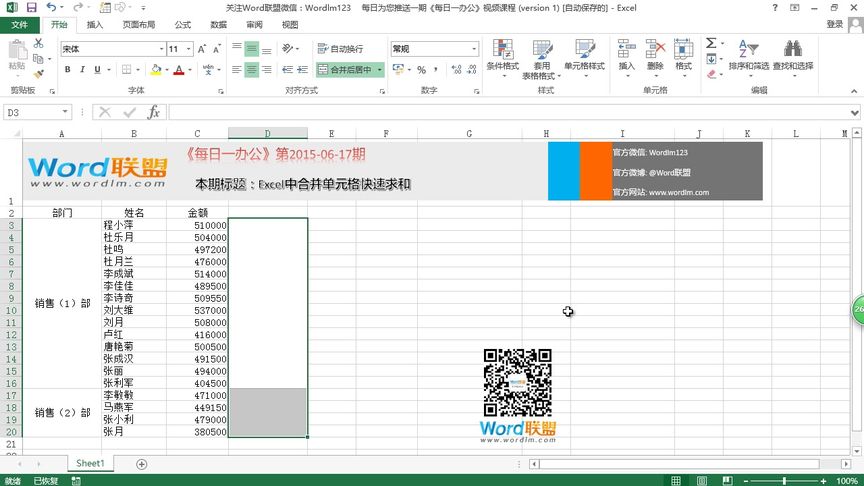
Task: Insert cells with the 插入 icon
Action: [x=627, y=57]
